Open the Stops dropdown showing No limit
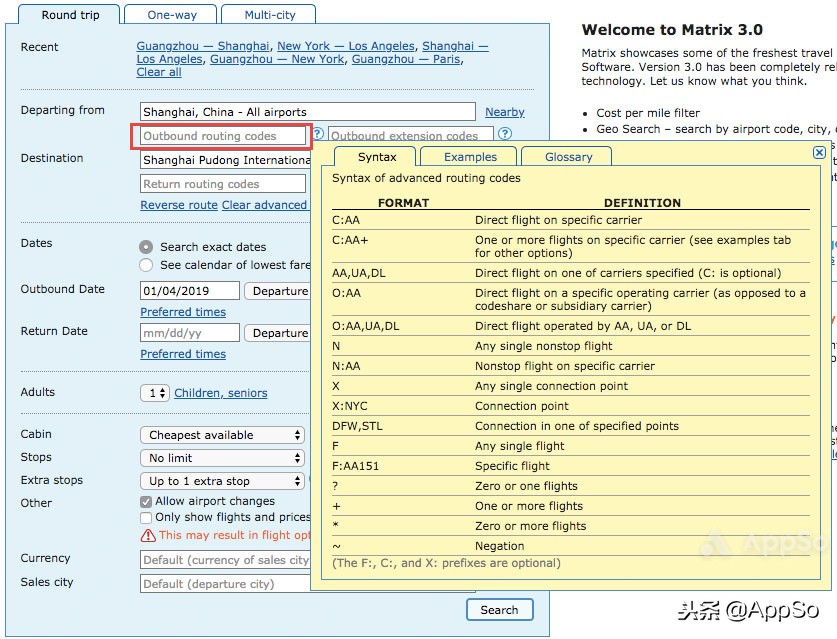837x639 pixels. [x=223, y=458]
